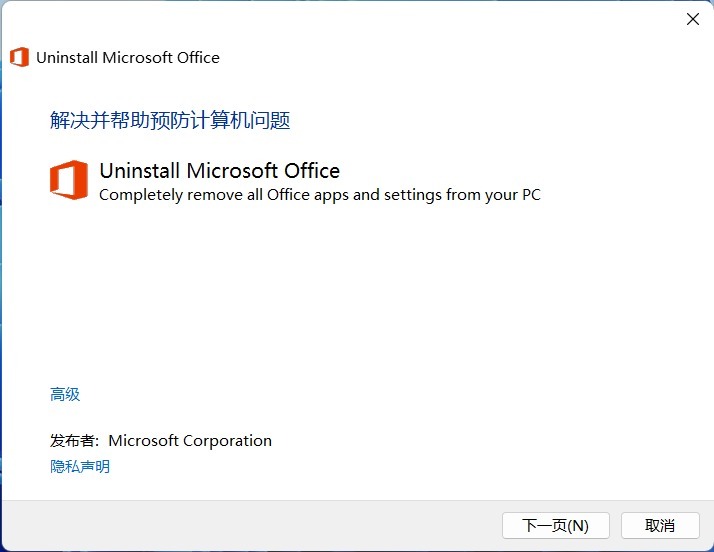
Task: Click the word 'Completely' in the description
Action: coord(140,195)
